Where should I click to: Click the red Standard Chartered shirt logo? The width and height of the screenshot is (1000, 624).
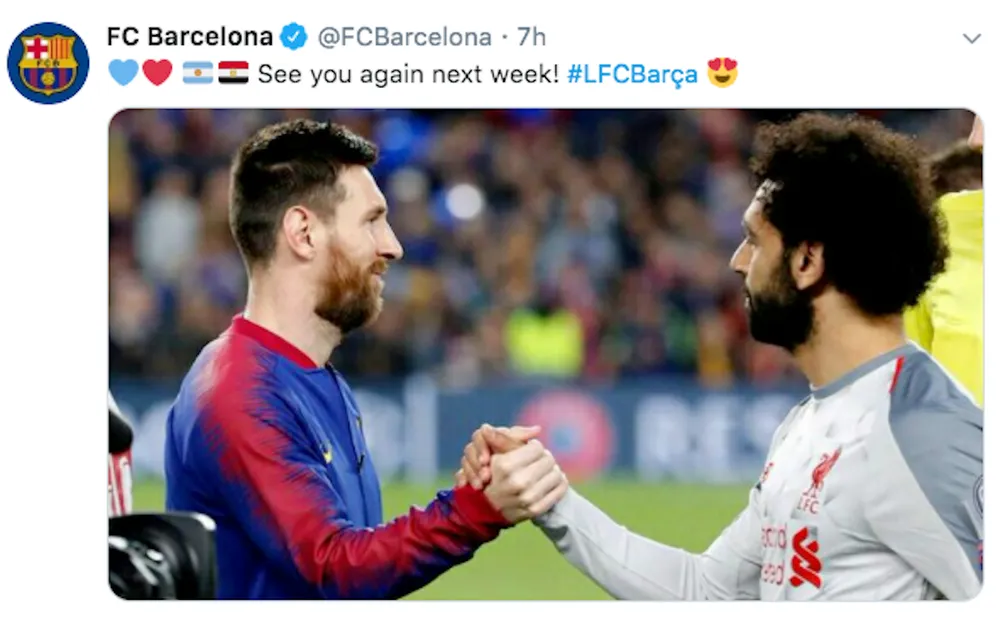click(805, 557)
